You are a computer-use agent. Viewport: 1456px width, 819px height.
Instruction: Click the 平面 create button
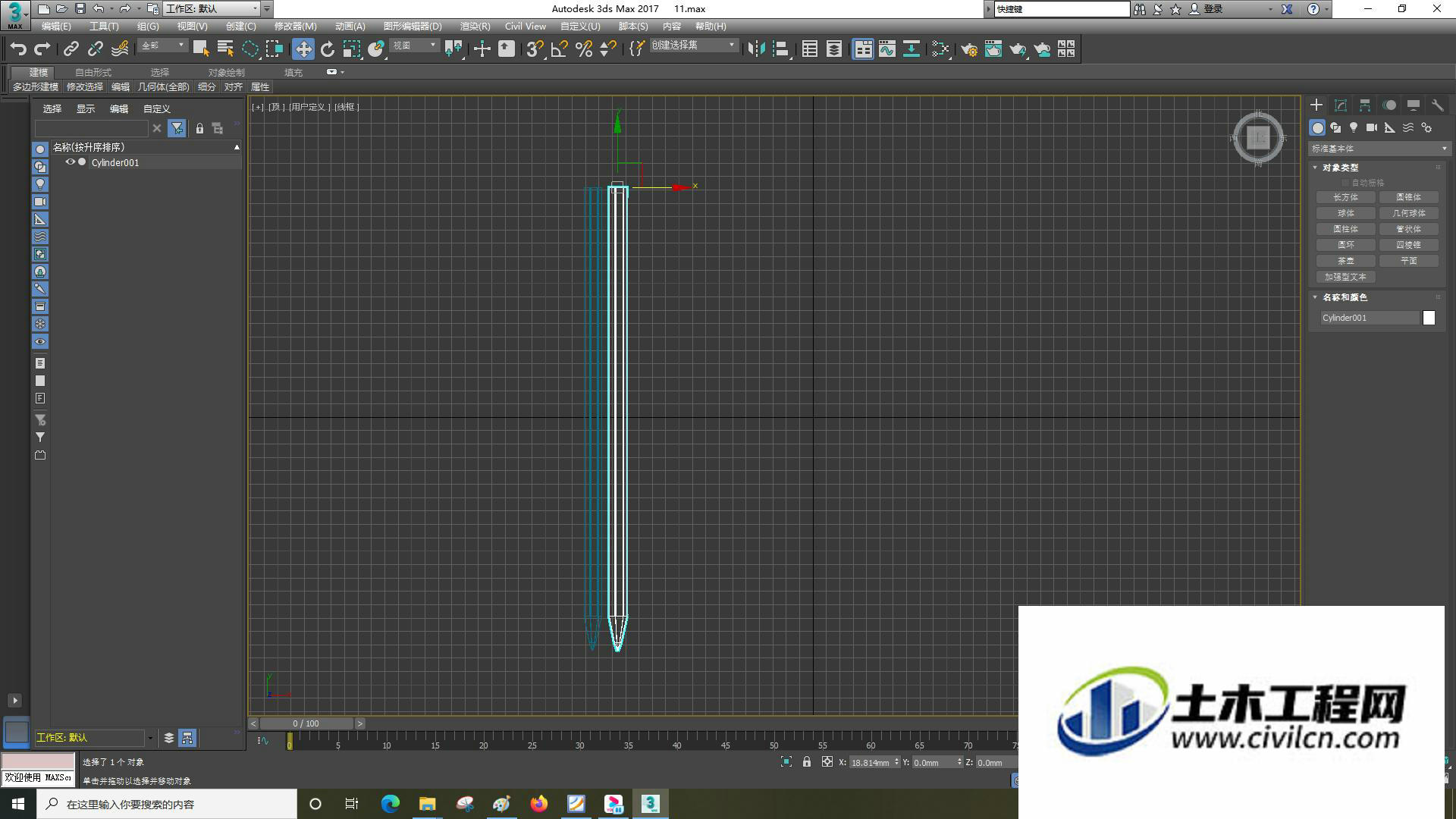point(1409,261)
